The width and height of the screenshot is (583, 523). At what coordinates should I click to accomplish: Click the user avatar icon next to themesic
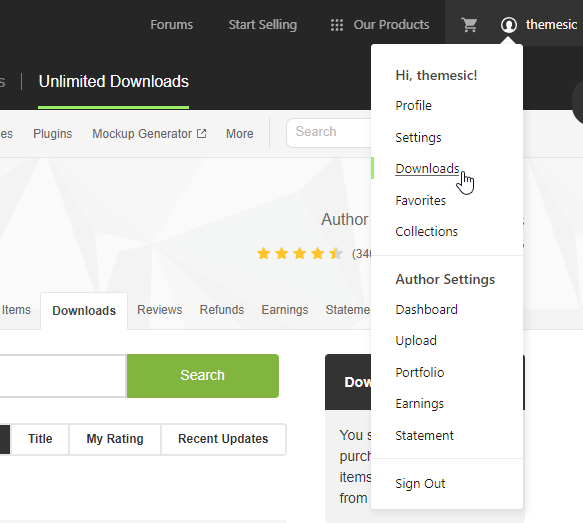click(x=508, y=25)
